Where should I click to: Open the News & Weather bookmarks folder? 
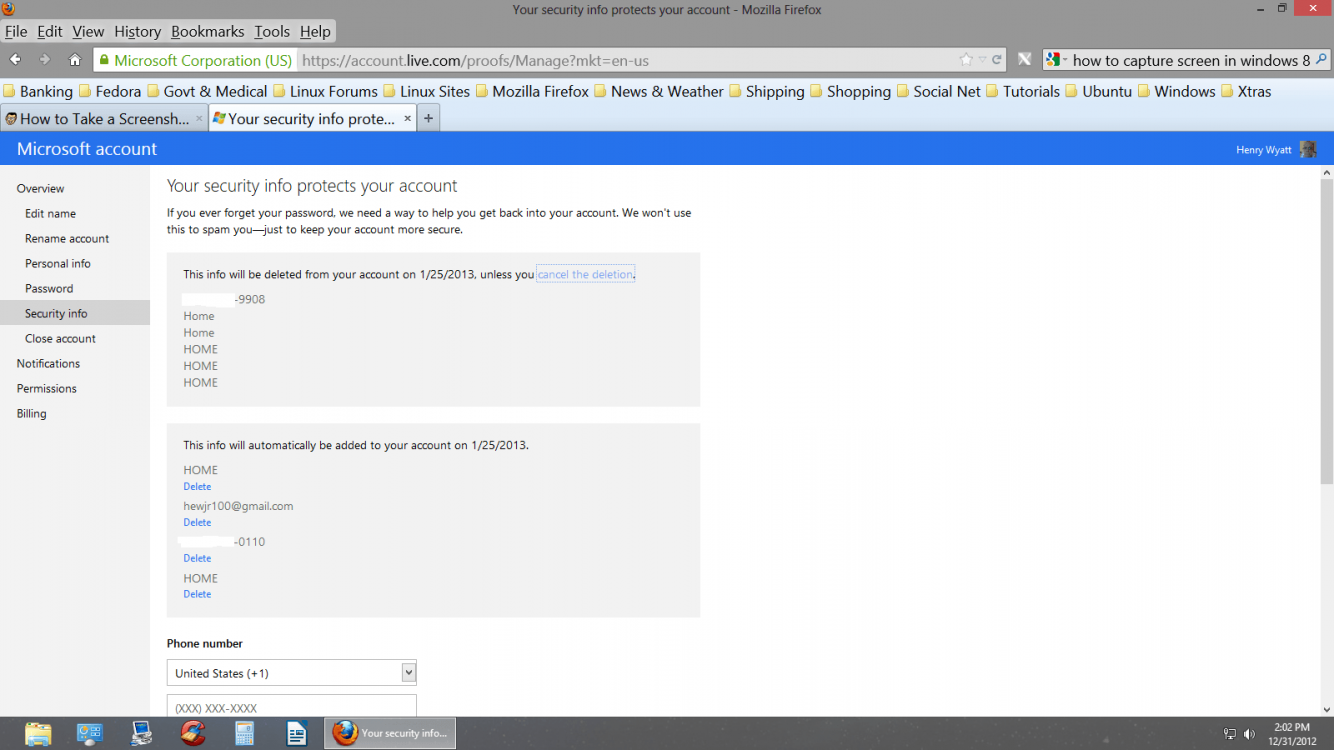point(658,91)
